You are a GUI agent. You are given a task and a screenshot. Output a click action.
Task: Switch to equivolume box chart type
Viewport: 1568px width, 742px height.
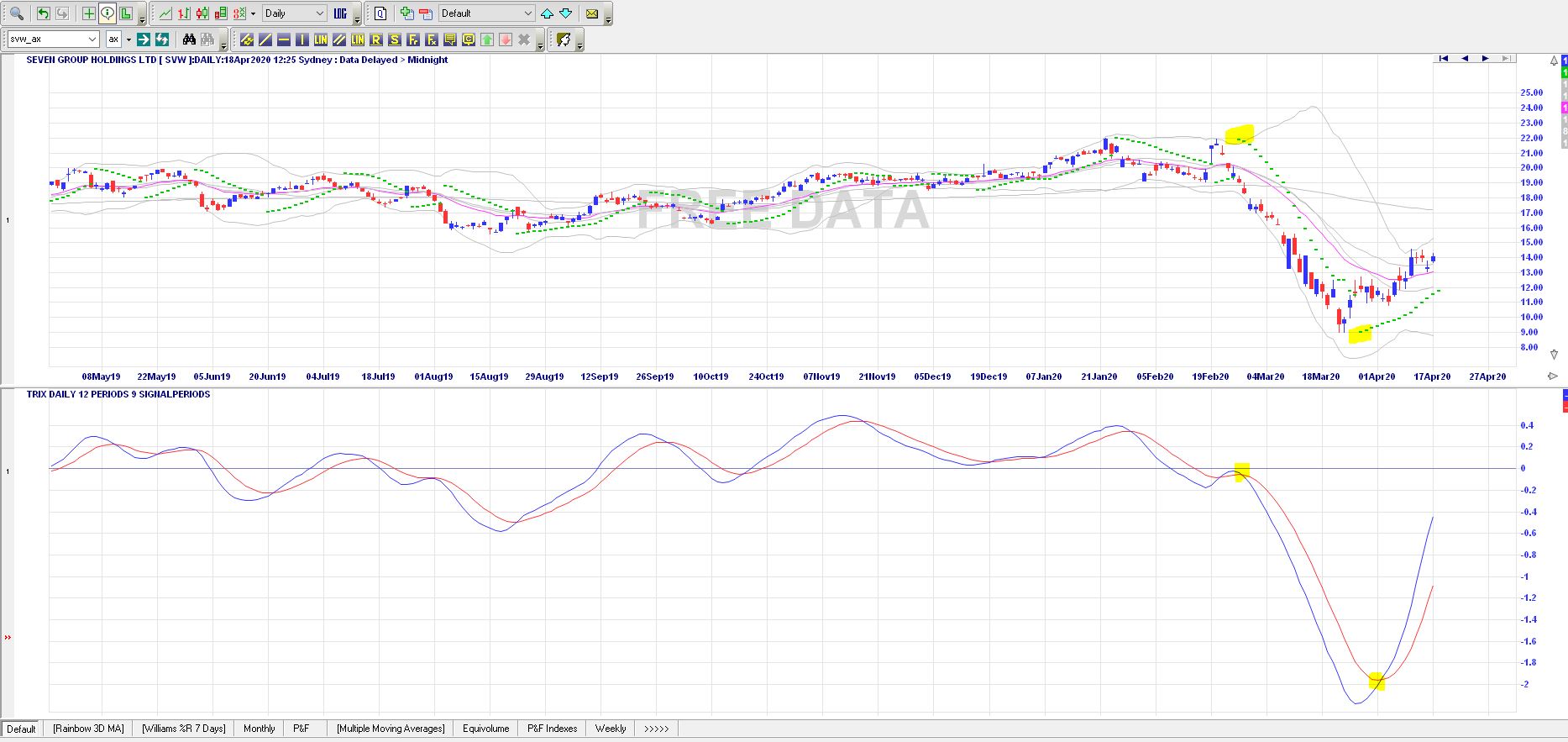(x=221, y=13)
